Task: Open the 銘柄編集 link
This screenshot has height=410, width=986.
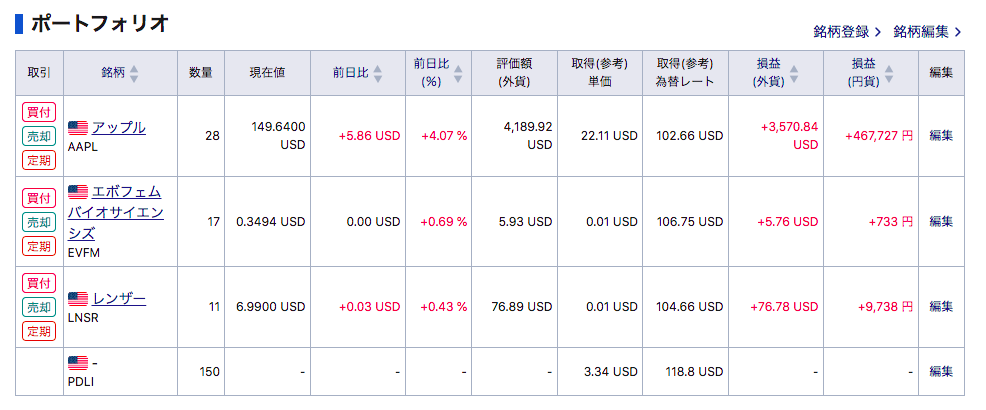Action: [x=927, y=31]
